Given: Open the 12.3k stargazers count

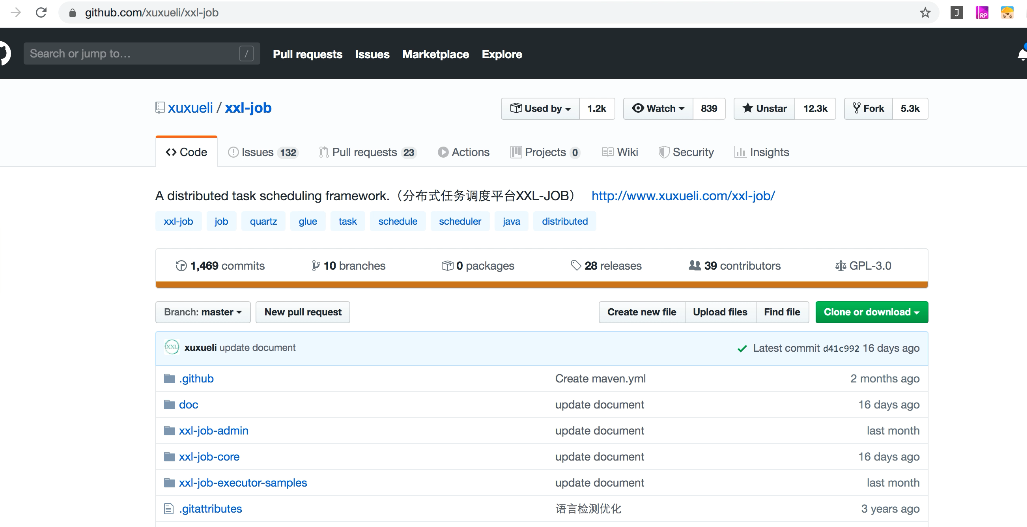Looking at the screenshot, I should tap(815, 109).
